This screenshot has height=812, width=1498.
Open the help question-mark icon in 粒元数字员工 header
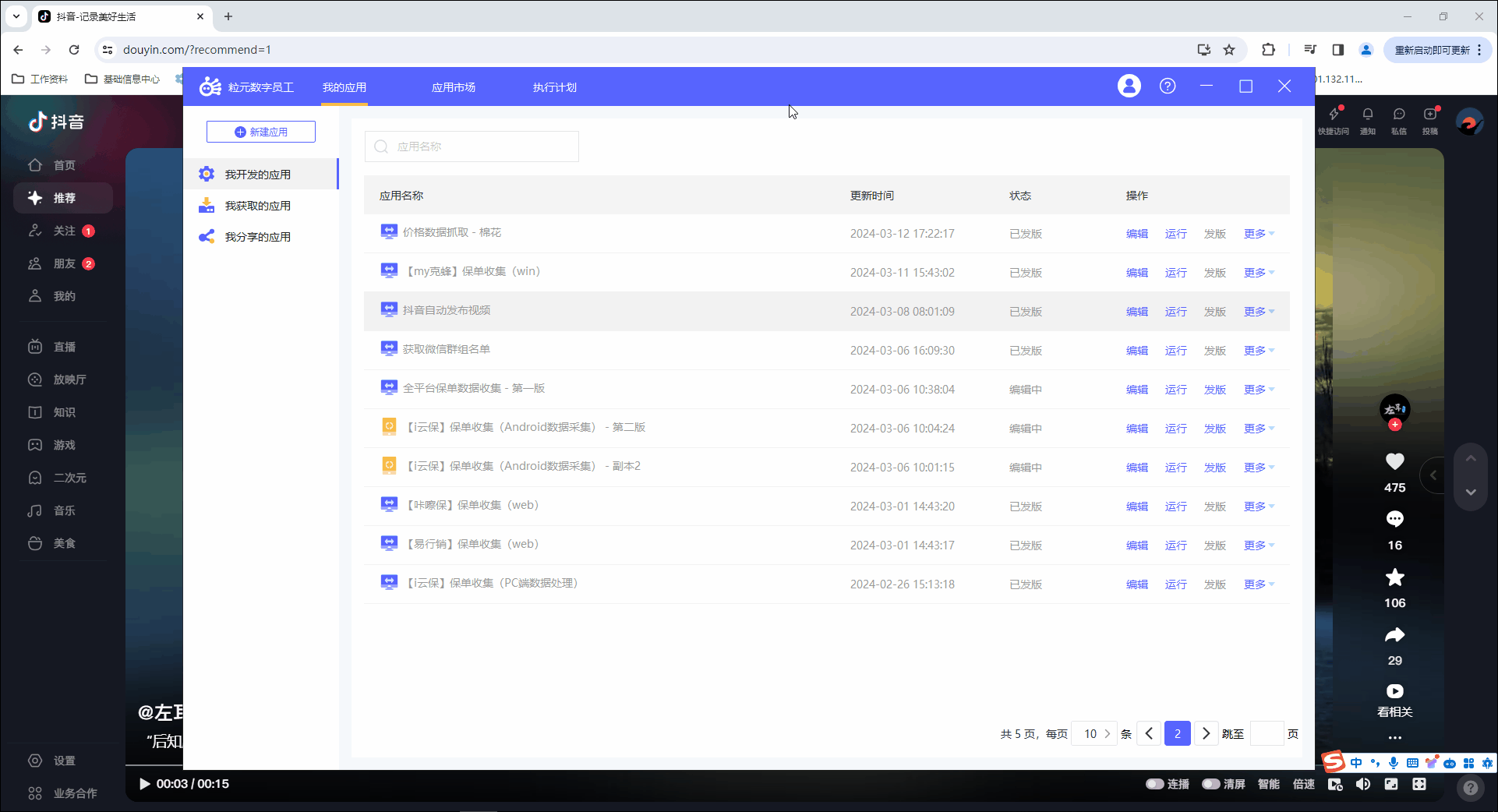(x=1168, y=86)
